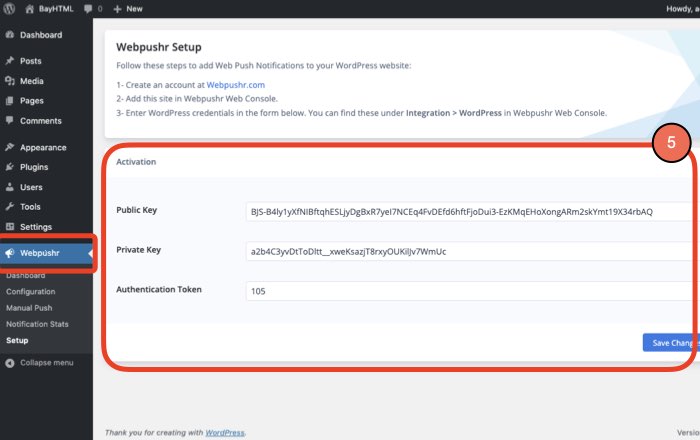
Task: Open the comments bubble icon in admin bar
Action: point(88,9)
